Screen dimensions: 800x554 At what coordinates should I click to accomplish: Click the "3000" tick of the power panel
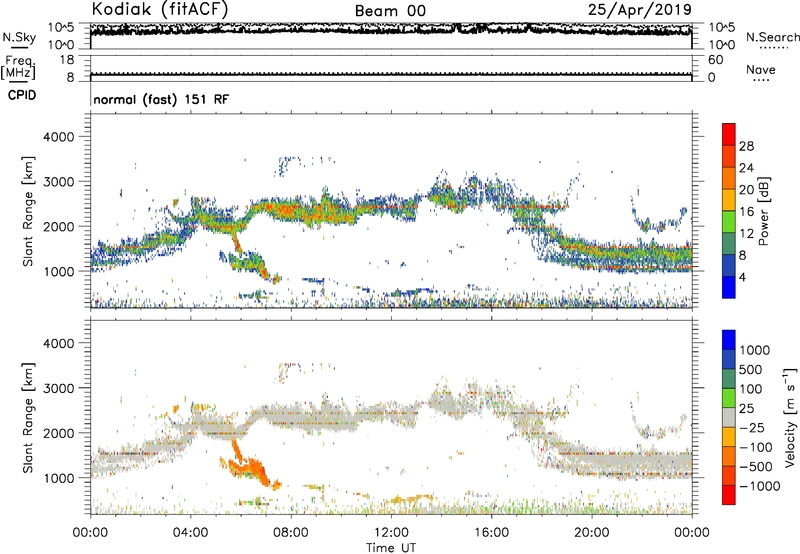pyautogui.click(x=58, y=182)
